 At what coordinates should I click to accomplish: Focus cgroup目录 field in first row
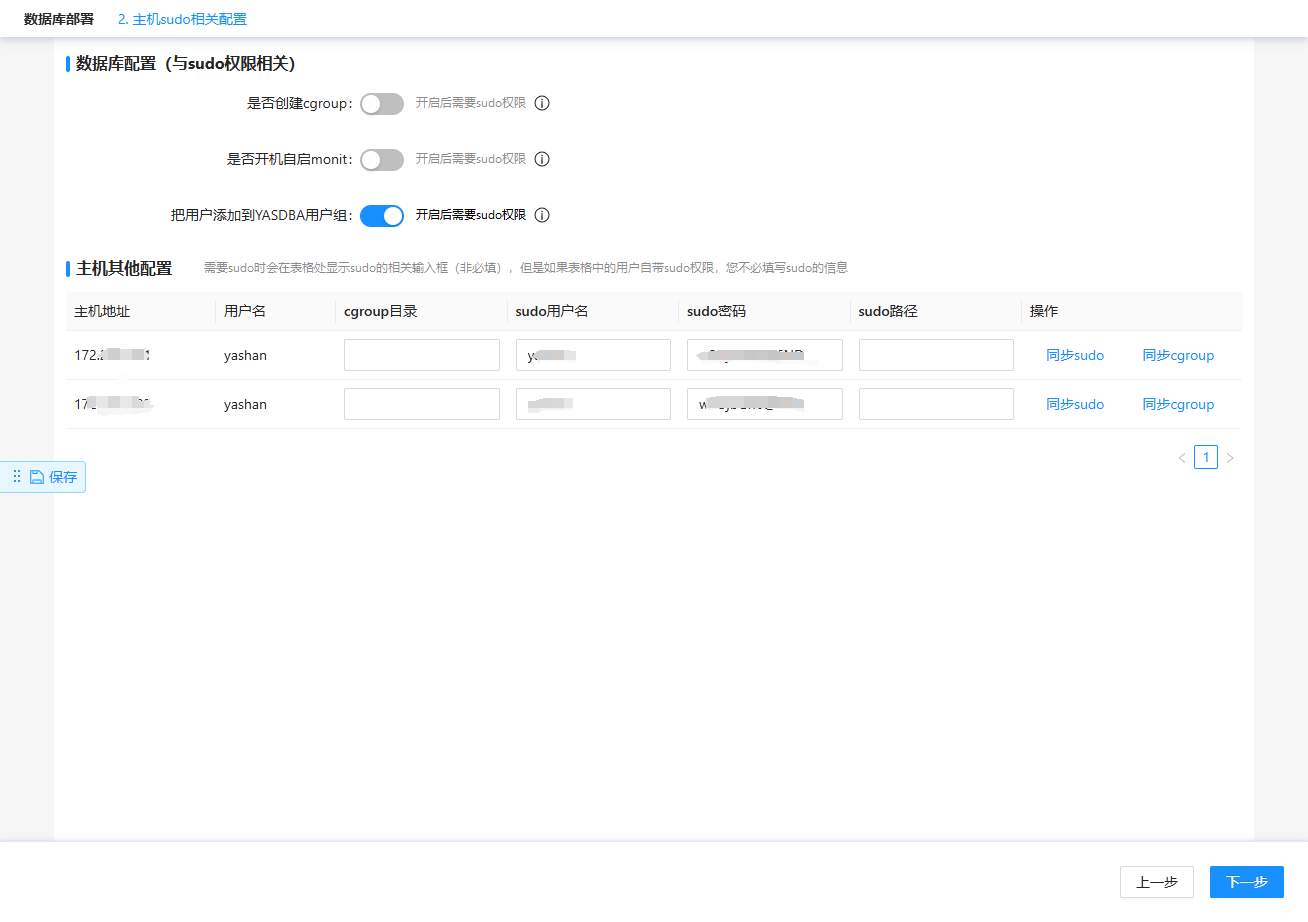(x=422, y=355)
